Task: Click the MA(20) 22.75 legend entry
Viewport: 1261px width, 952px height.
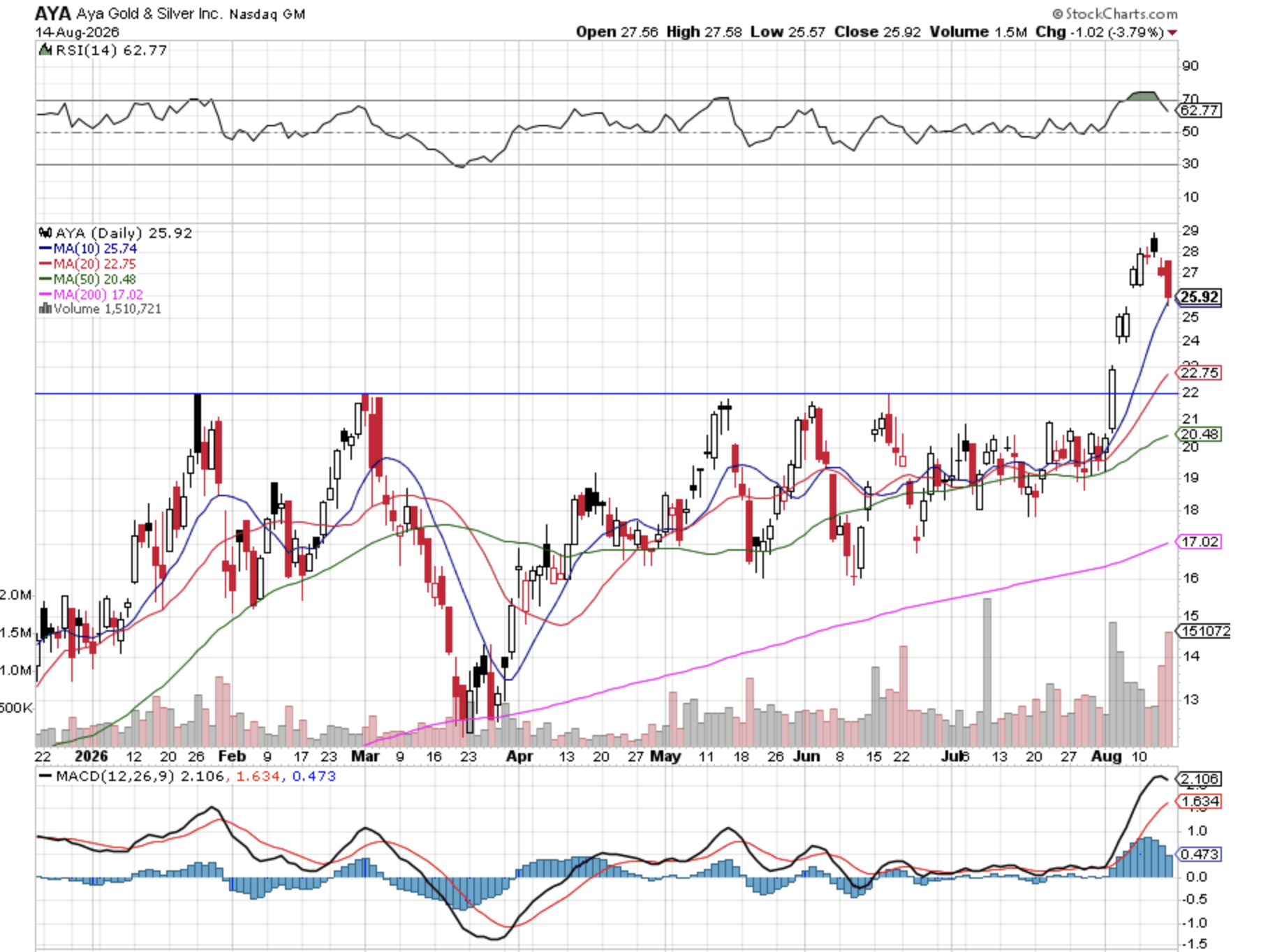Action: click(95, 264)
